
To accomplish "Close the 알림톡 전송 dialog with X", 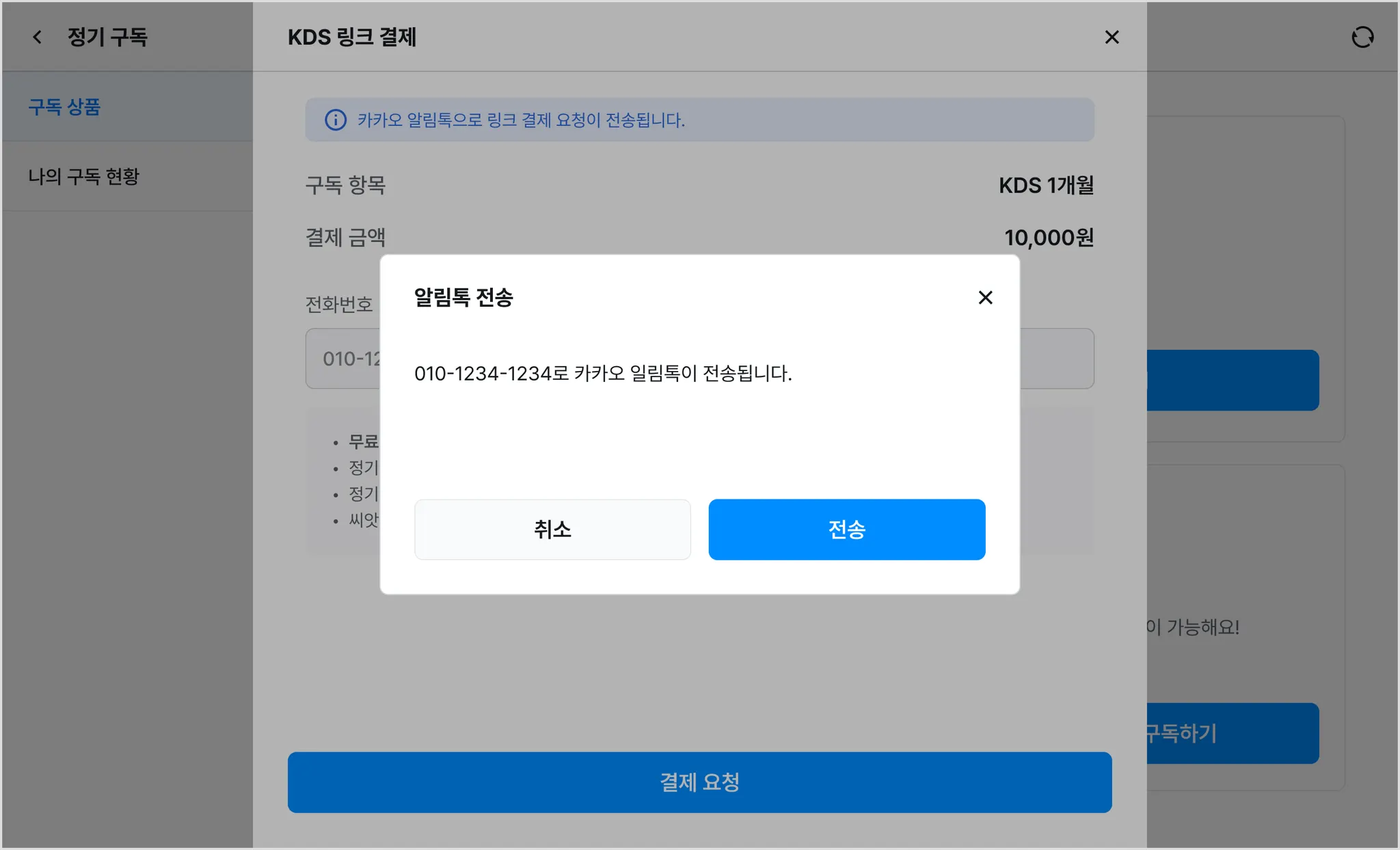I will (984, 297).
